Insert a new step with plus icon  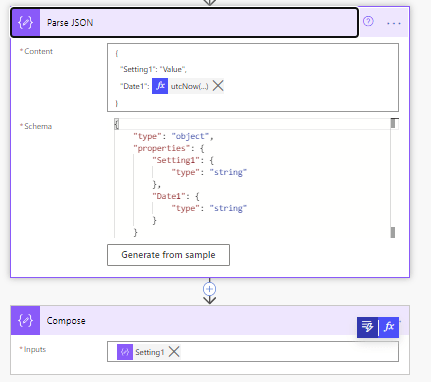209,289
